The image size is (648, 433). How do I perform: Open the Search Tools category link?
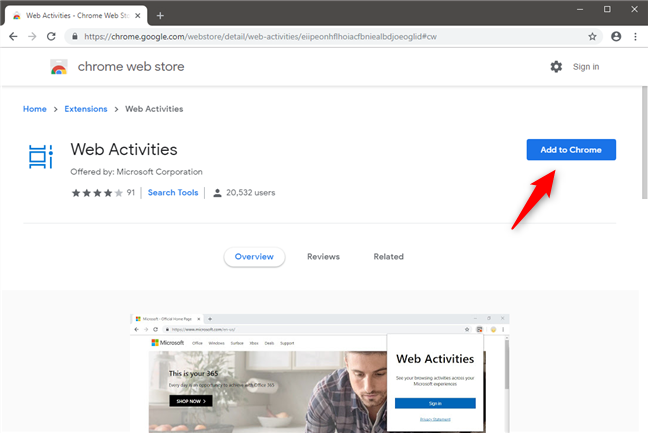[x=173, y=193]
